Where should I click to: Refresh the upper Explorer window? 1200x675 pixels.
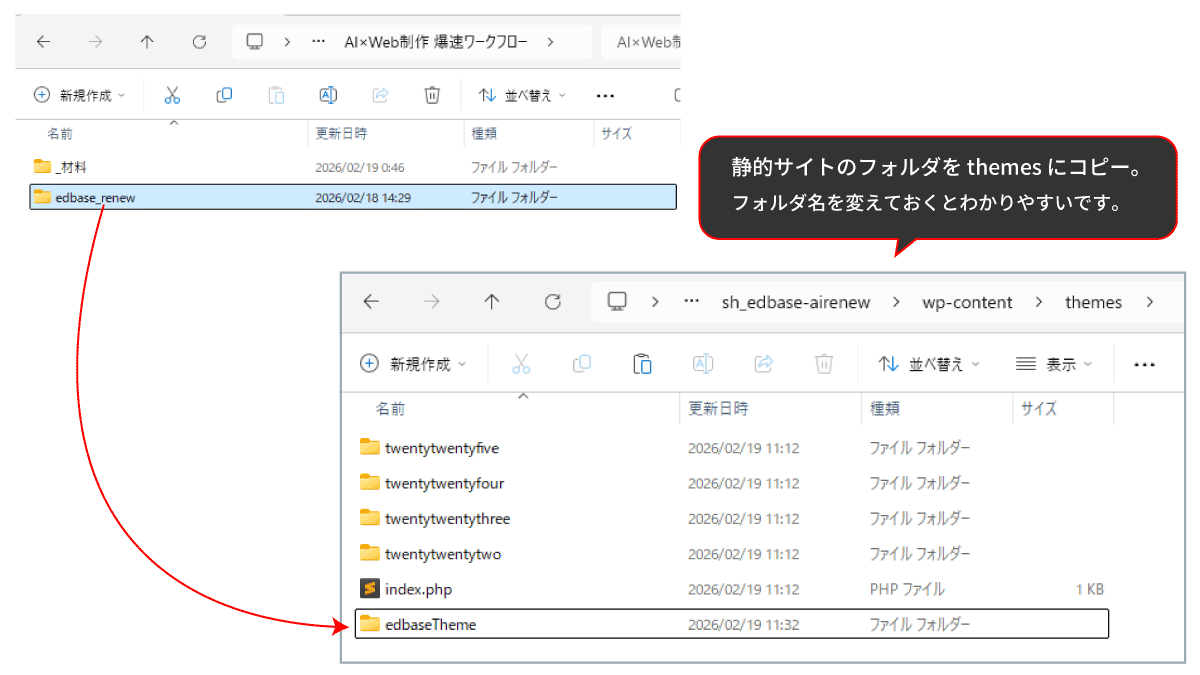[x=199, y=42]
